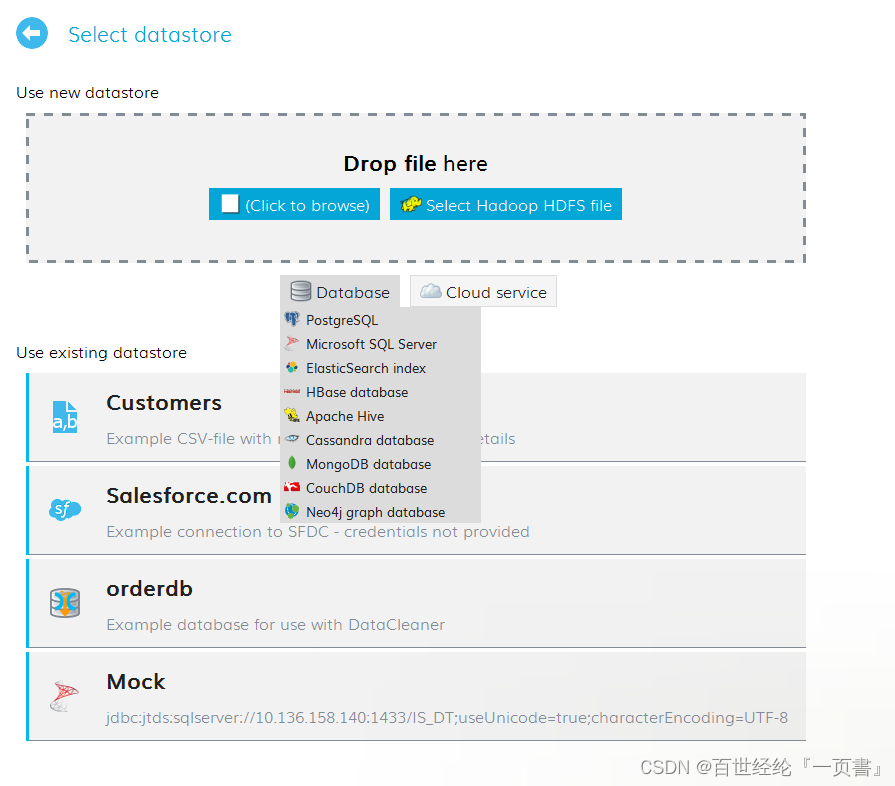The image size is (895, 786).
Task: Open the Mock datastore
Action: (416, 696)
